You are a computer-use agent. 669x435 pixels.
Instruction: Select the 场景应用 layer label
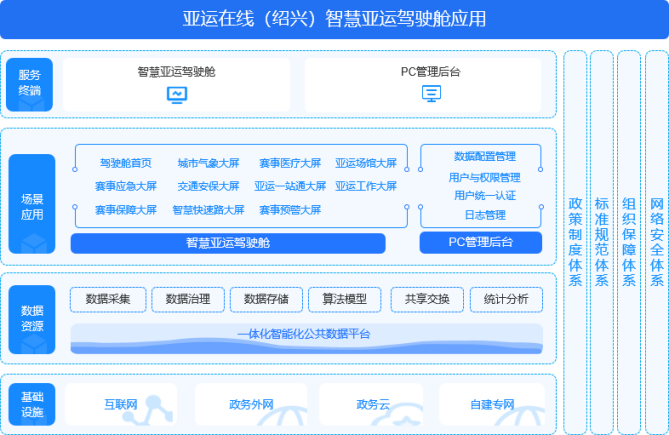coord(32,204)
